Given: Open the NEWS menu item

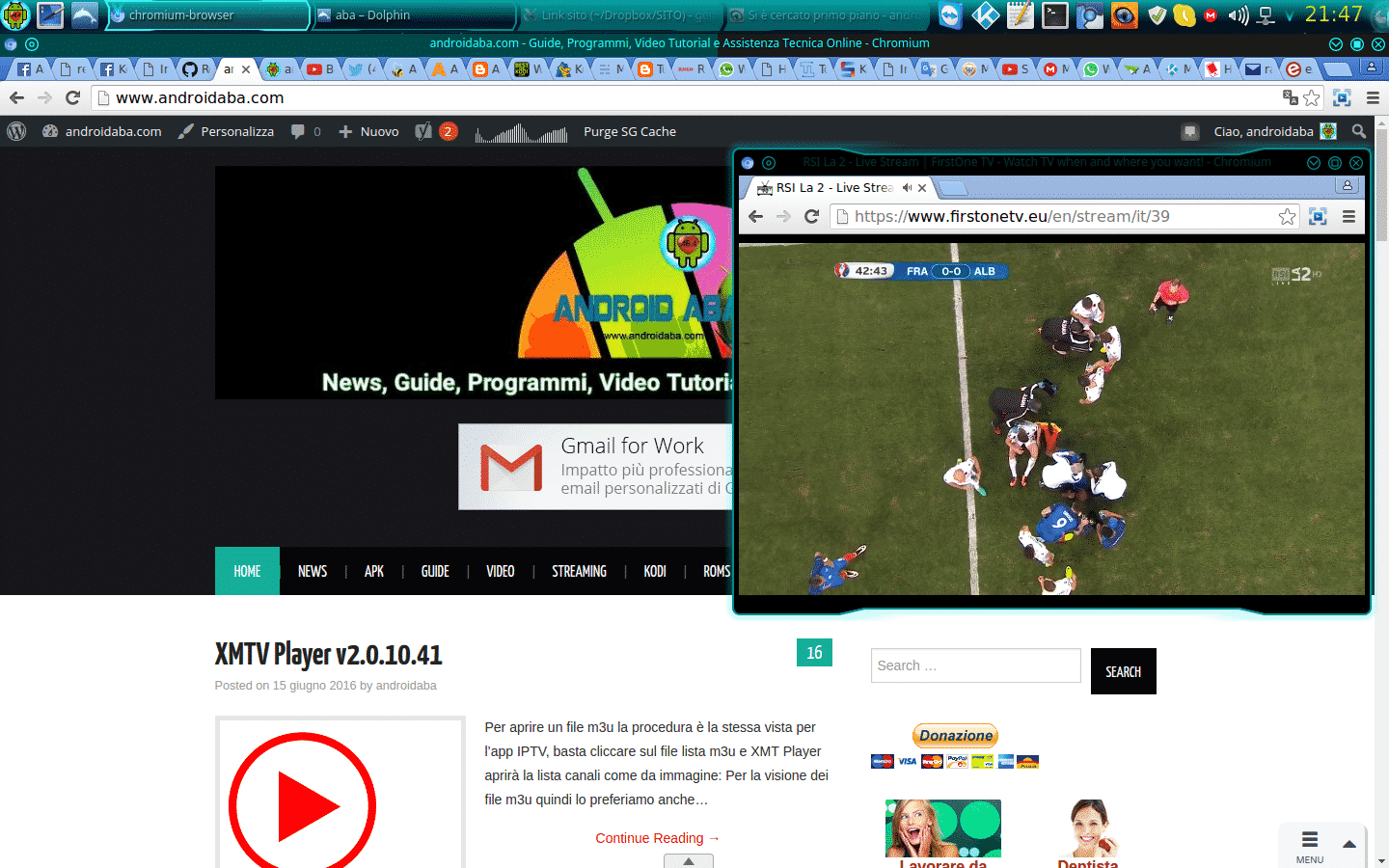Looking at the screenshot, I should (313, 571).
